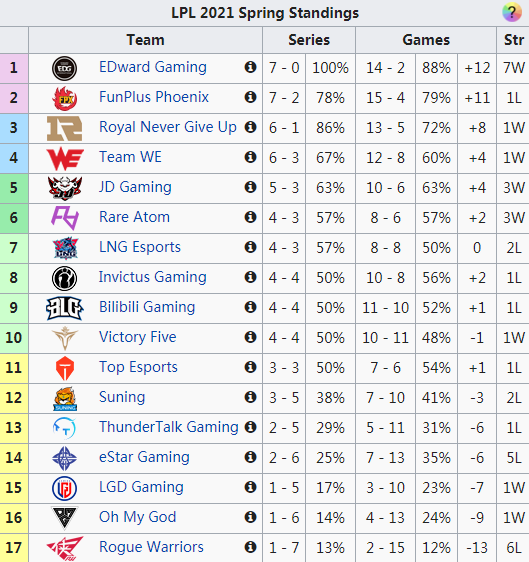Open eStar Gaming team page
Viewport: 529px width, 562px height.
[144, 457]
